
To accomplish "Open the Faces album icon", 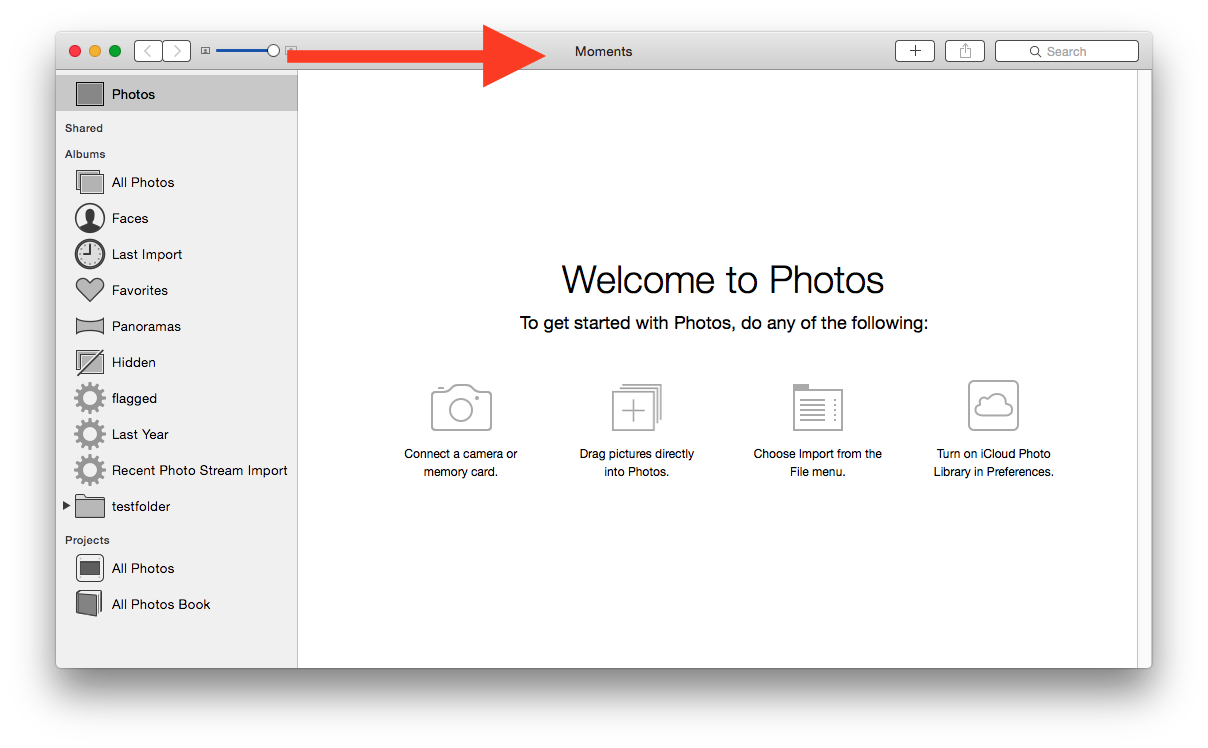I will click(90, 218).
